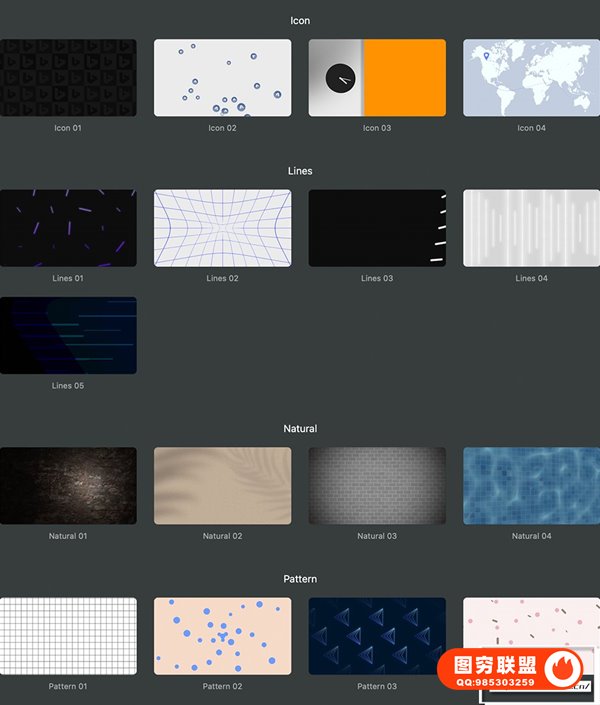
Task: Click the Lines 03 black background thumbnail
Action: tap(377, 228)
